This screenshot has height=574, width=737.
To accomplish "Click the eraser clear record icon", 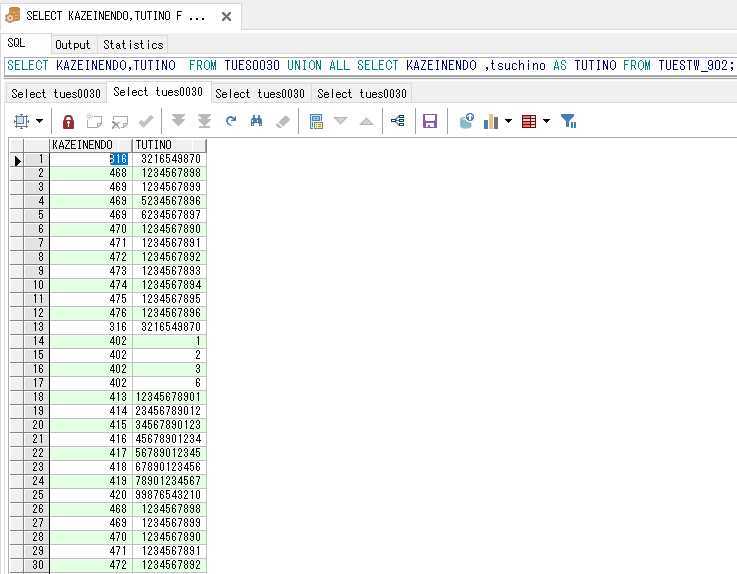I will tap(282, 121).
